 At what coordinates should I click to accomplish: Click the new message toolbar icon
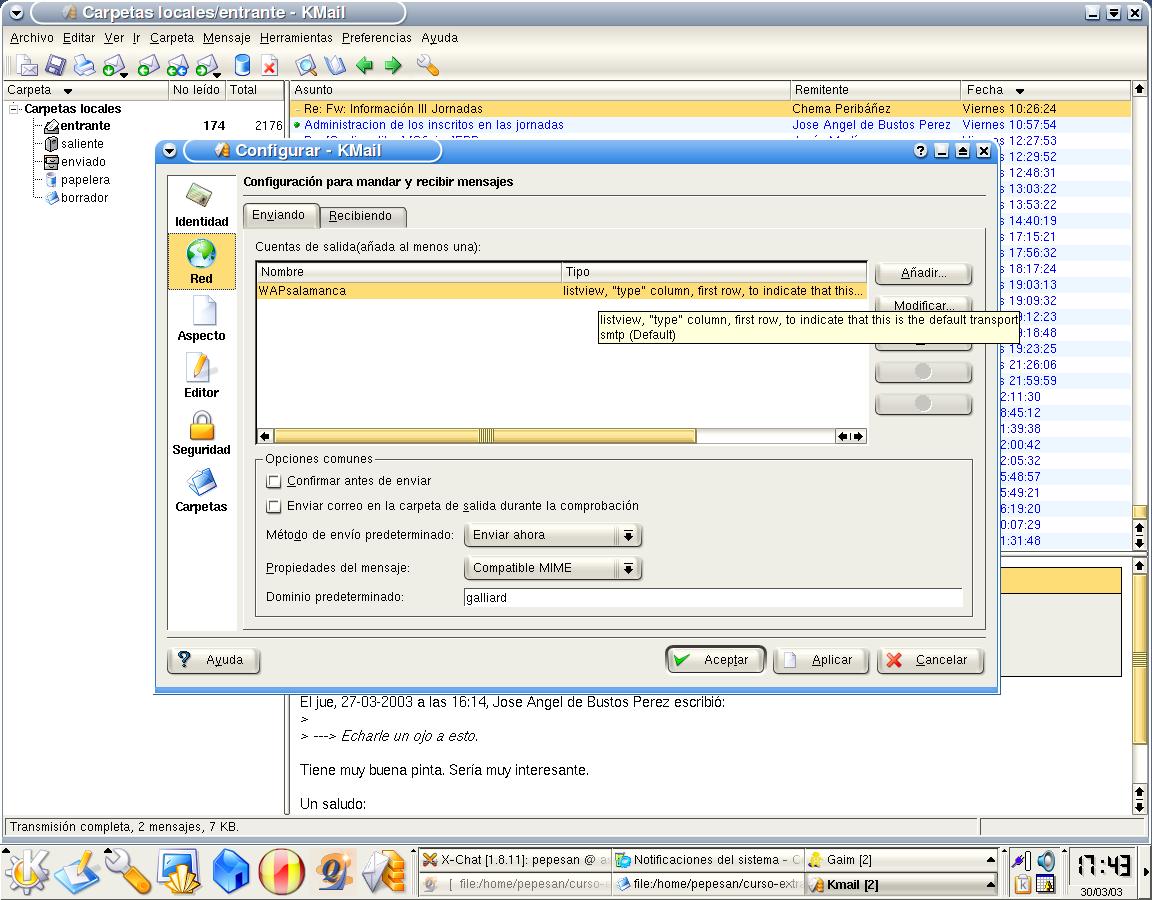(x=27, y=66)
